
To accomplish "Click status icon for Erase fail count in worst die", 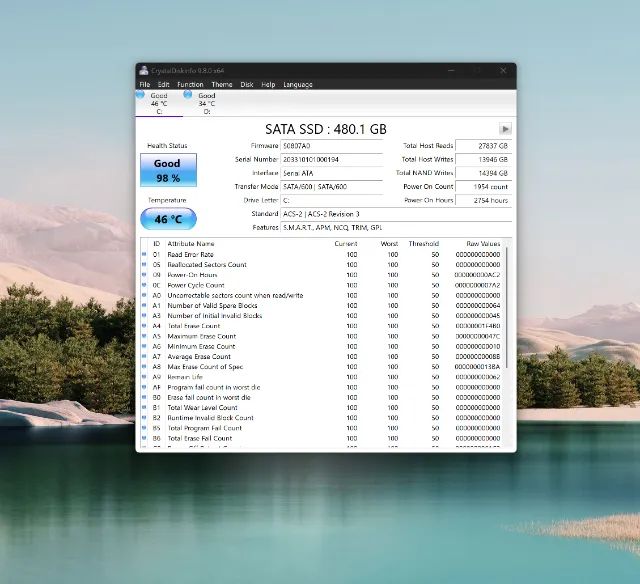I will [x=144, y=397].
